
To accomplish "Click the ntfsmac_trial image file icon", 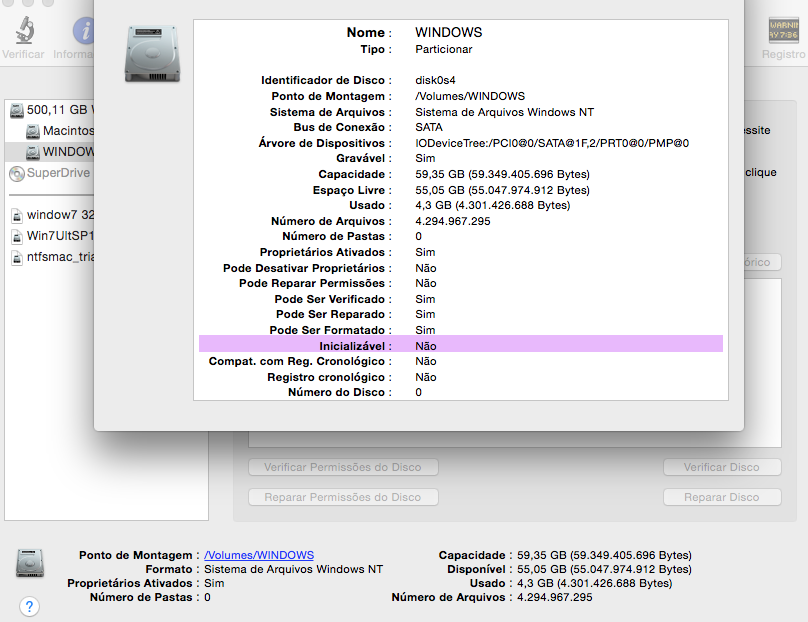I will [17, 257].
